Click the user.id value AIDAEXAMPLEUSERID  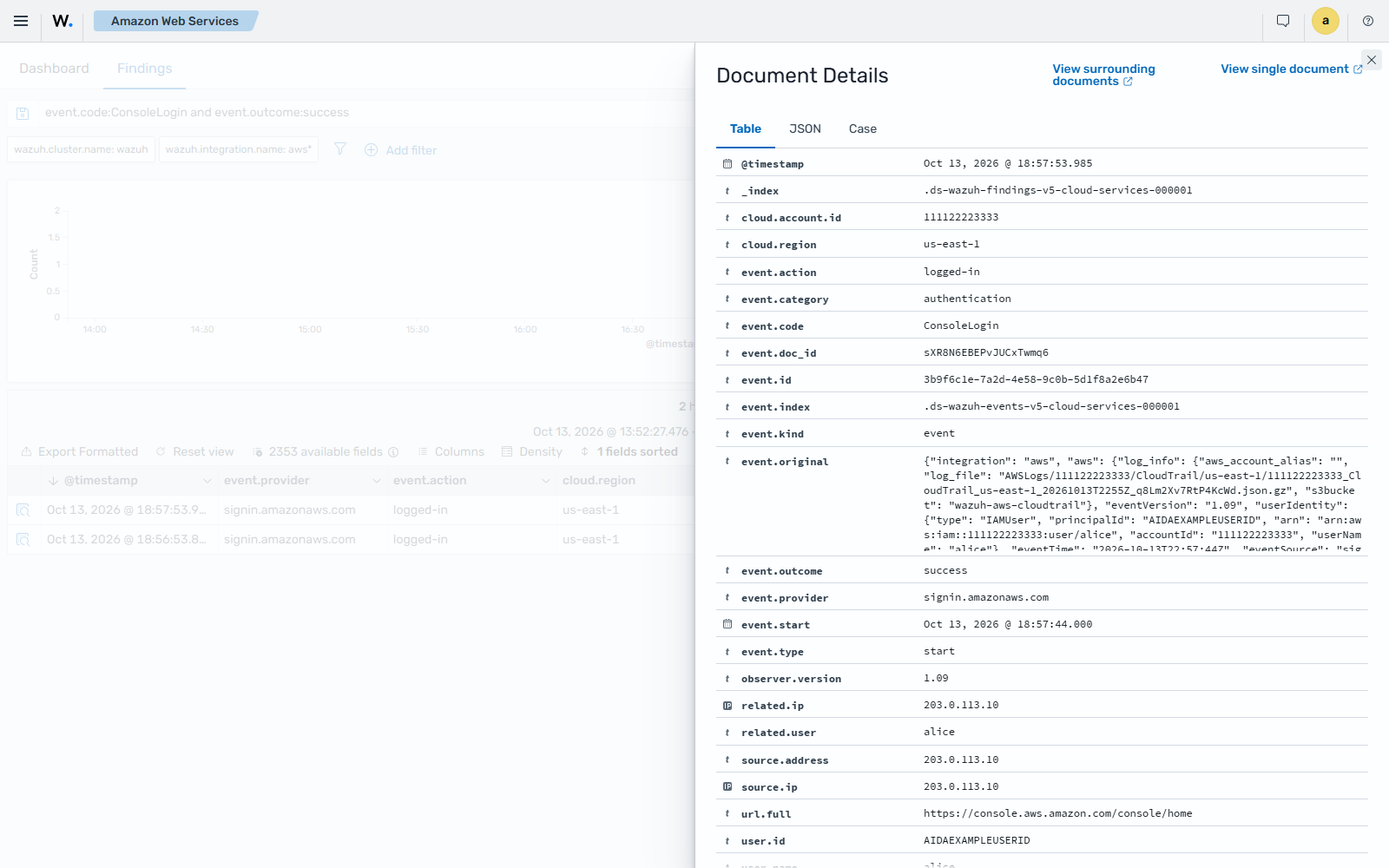click(977, 840)
